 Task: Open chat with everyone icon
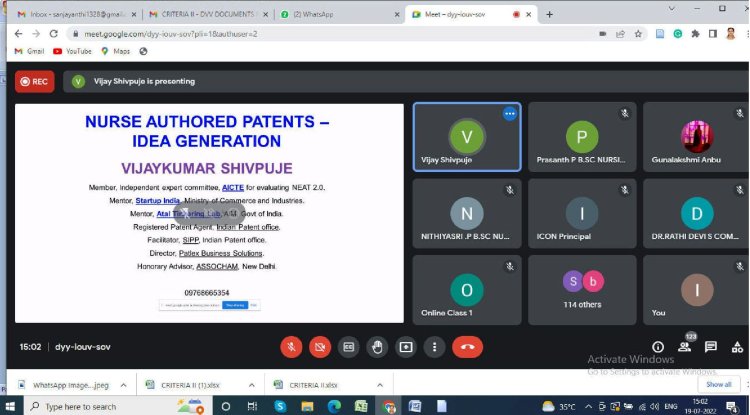[x=711, y=347]
